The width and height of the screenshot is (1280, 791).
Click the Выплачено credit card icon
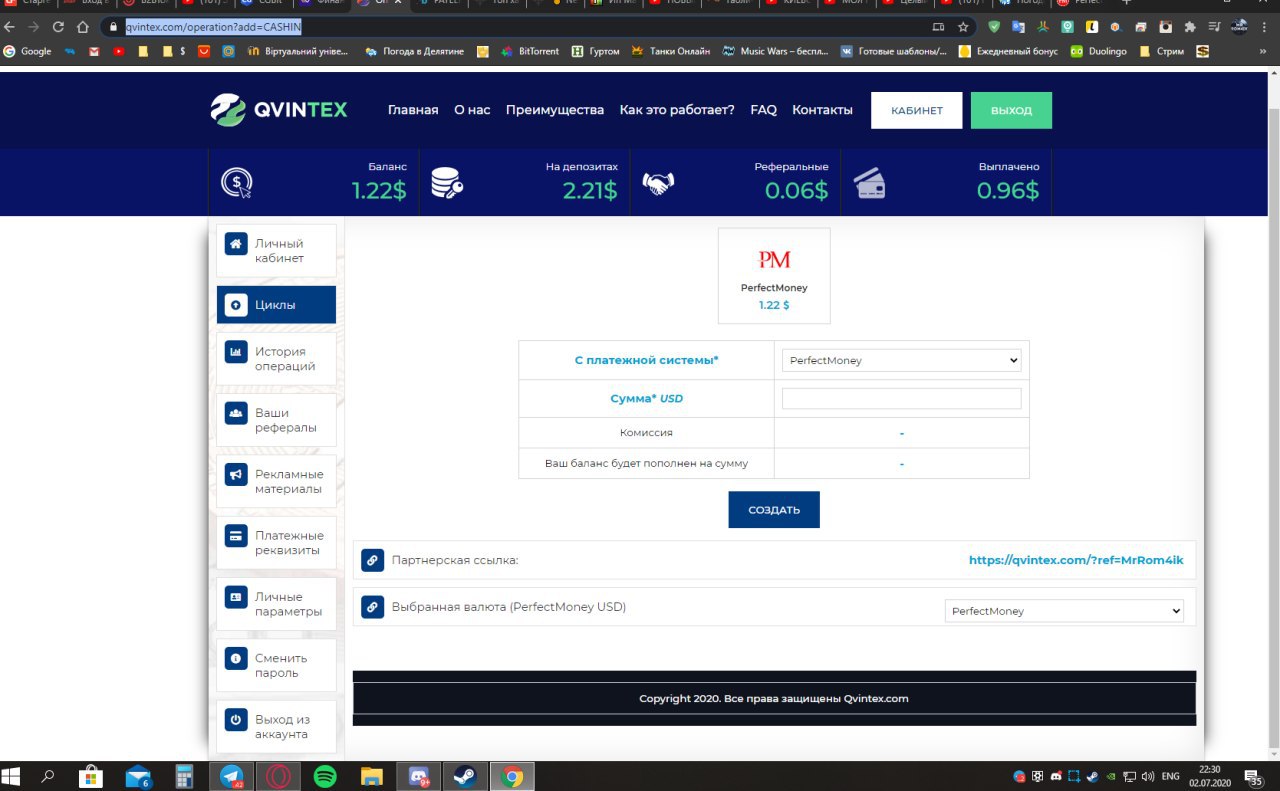[869, 183]
